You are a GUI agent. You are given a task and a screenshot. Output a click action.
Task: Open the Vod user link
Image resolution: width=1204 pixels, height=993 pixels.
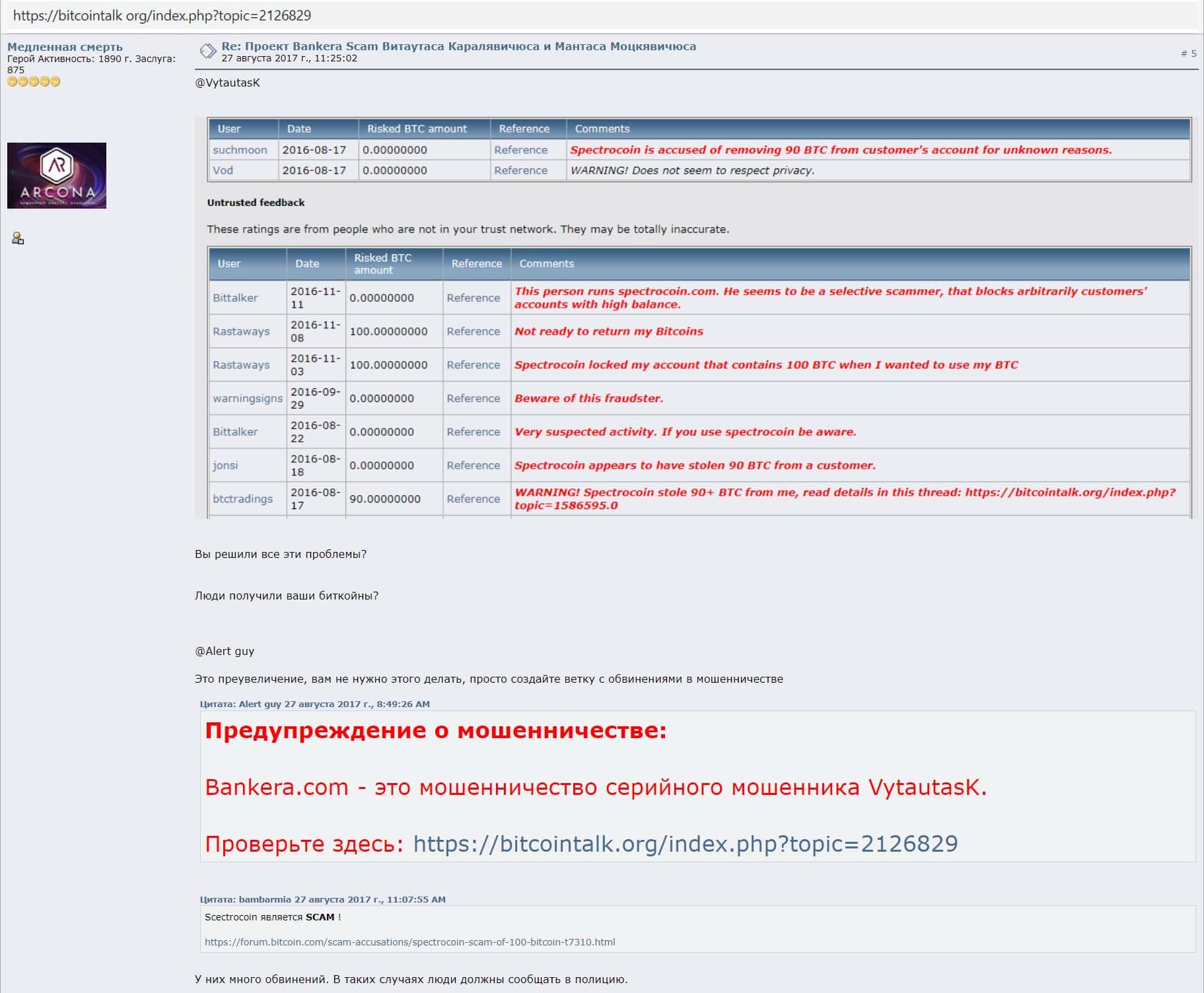click(x=223, y=170)
